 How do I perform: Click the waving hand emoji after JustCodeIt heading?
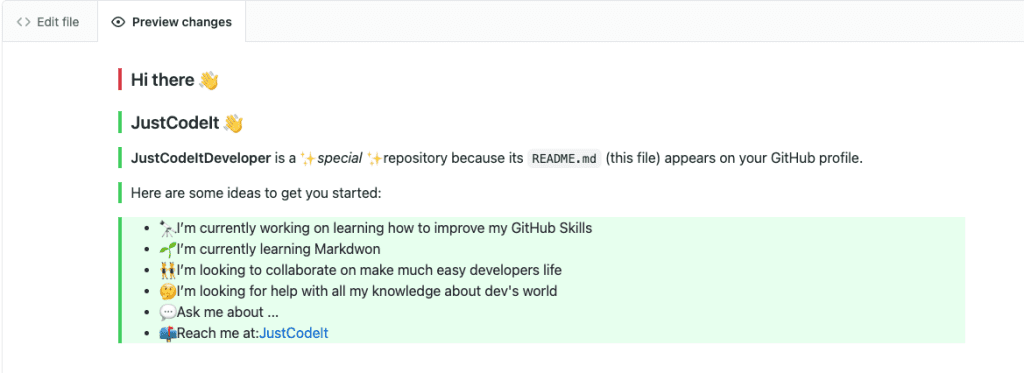click(233, 123)
